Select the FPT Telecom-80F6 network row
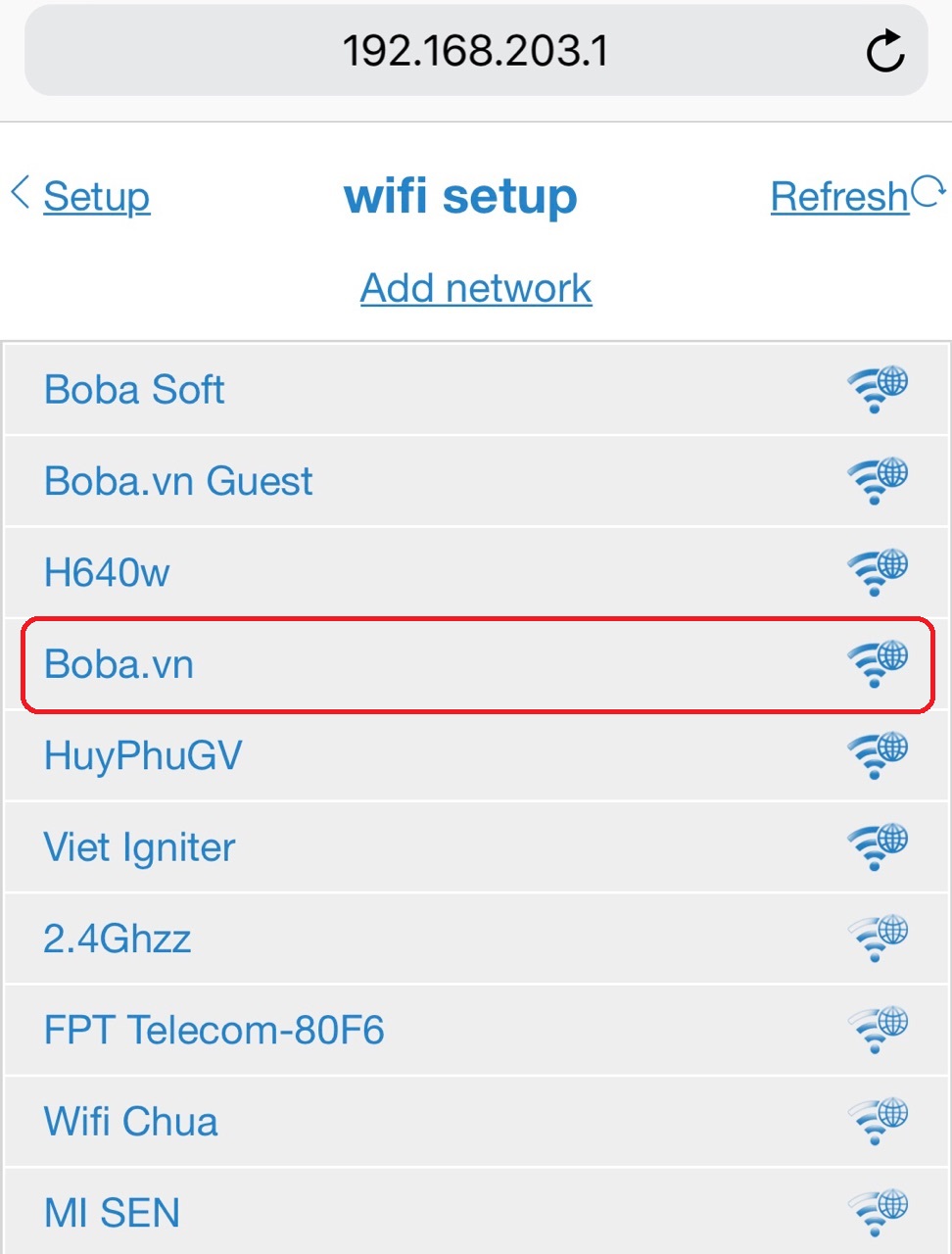Screen dimensions: 952x1254 [392, 1030]
